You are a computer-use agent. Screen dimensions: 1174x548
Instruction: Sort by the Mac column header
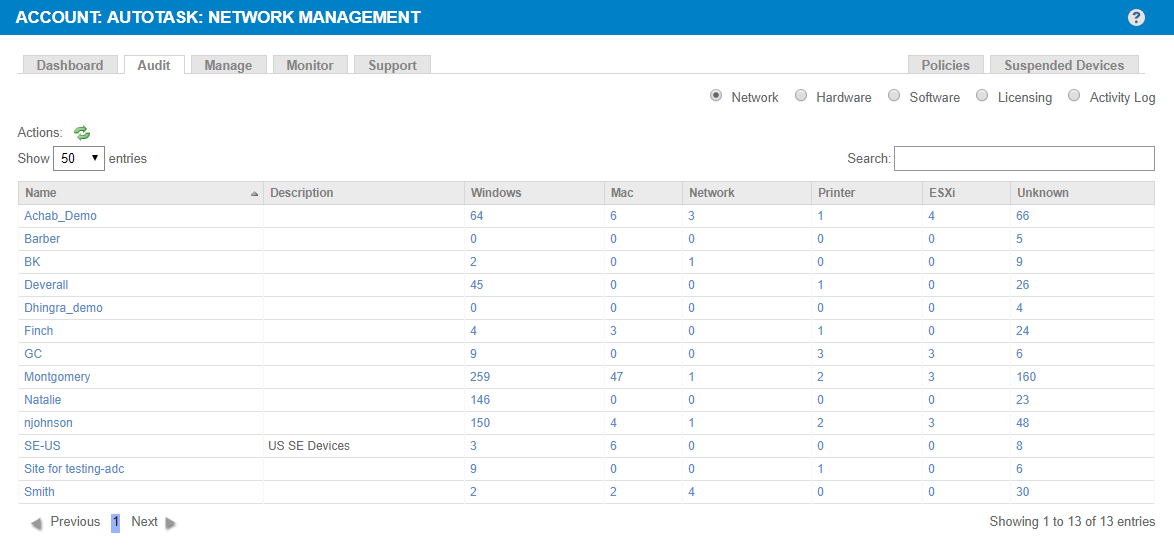[644, 193]
